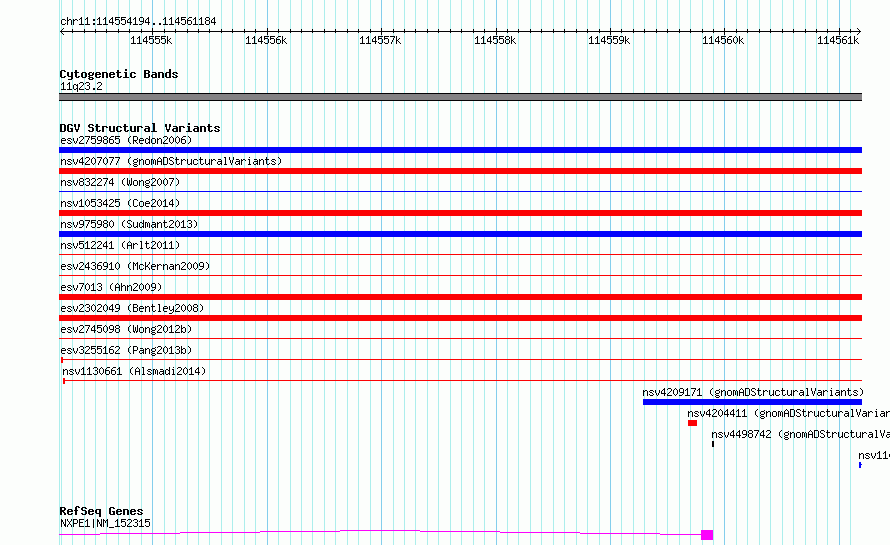Click the thin red line for nsv1130661 (Alsmadi2014)
This screenshot has width=890, height=545.
463,381
